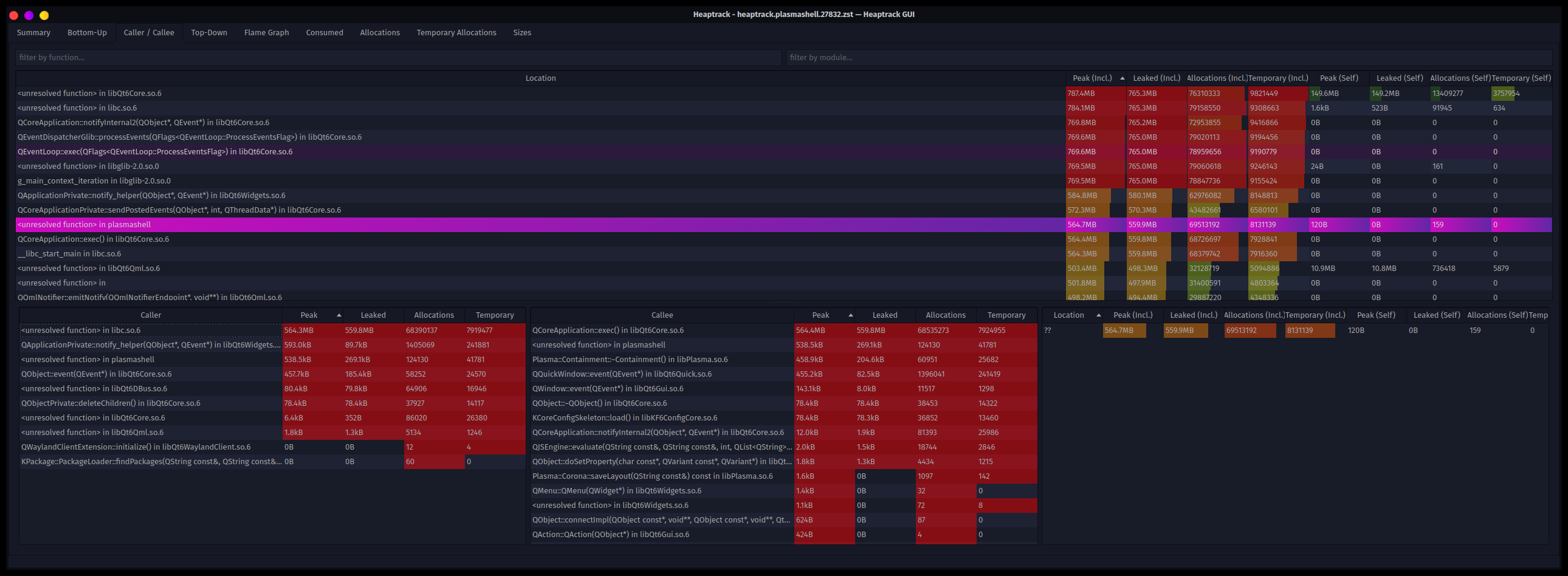The height and width of the screenshot is (576, 1568).
Task: Sort top table by Leaked (Incl.)
Action: coord(1157,78)
